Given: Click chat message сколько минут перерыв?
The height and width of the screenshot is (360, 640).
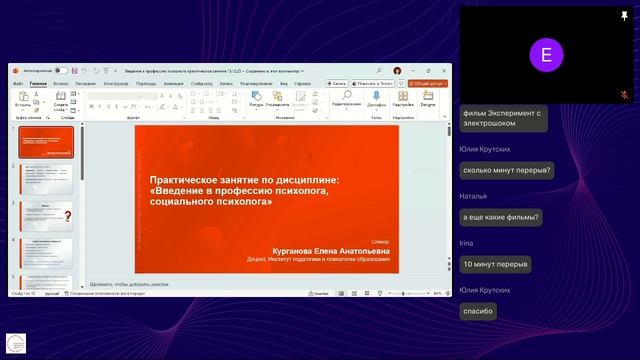Looking at the screenshot, I should tap(507, 170).
